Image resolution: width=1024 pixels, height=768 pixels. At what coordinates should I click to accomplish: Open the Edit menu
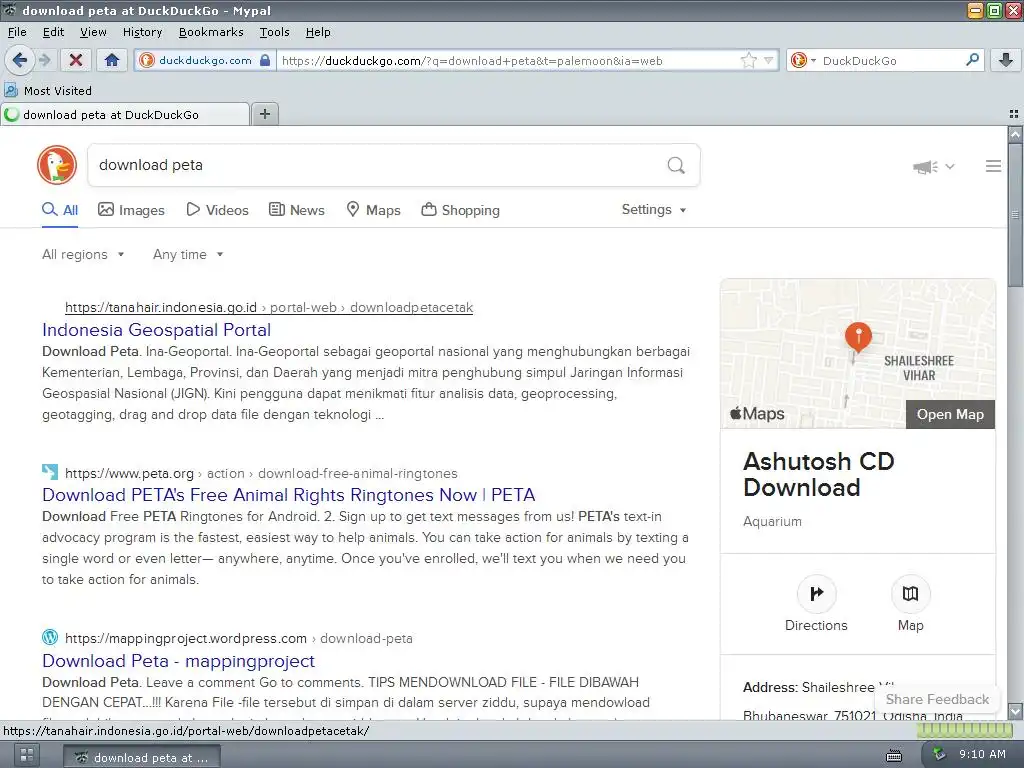pos(54,32)
